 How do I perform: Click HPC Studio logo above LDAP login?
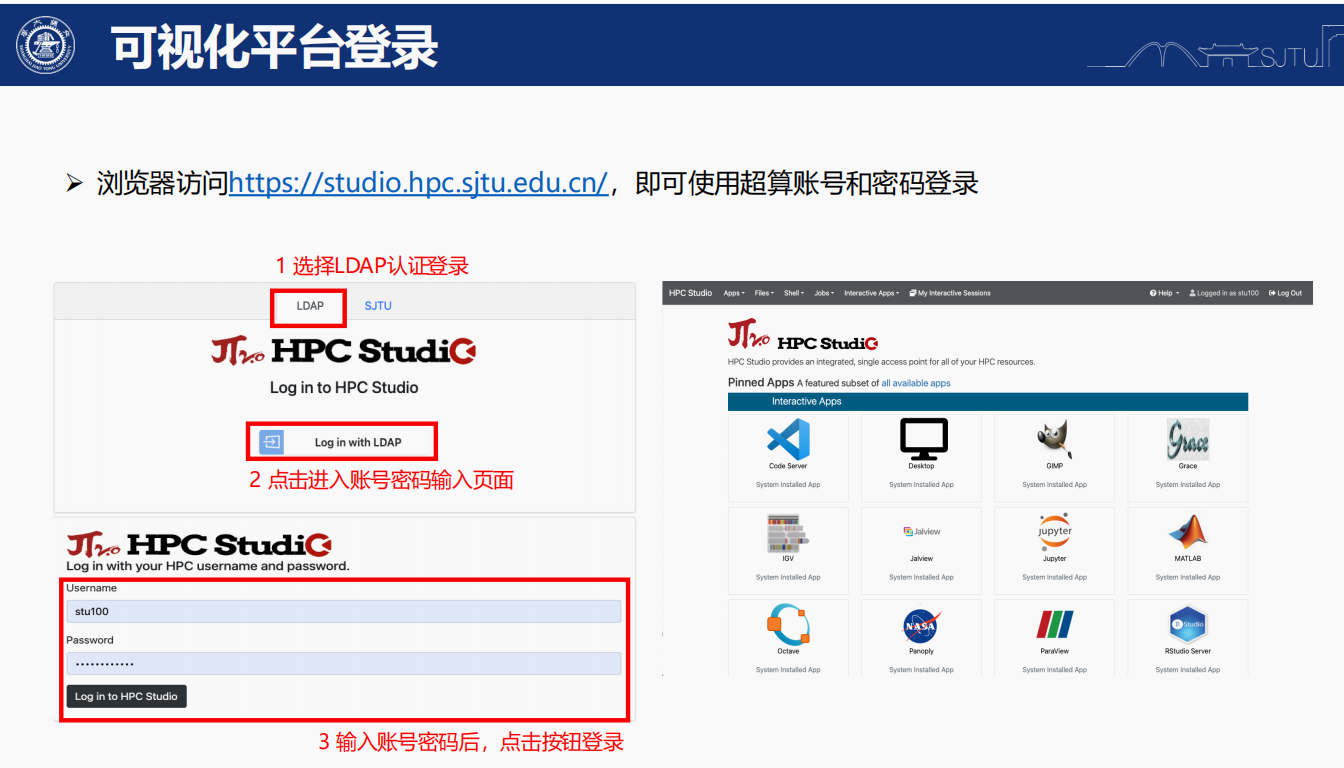click(x=343, y=350)
